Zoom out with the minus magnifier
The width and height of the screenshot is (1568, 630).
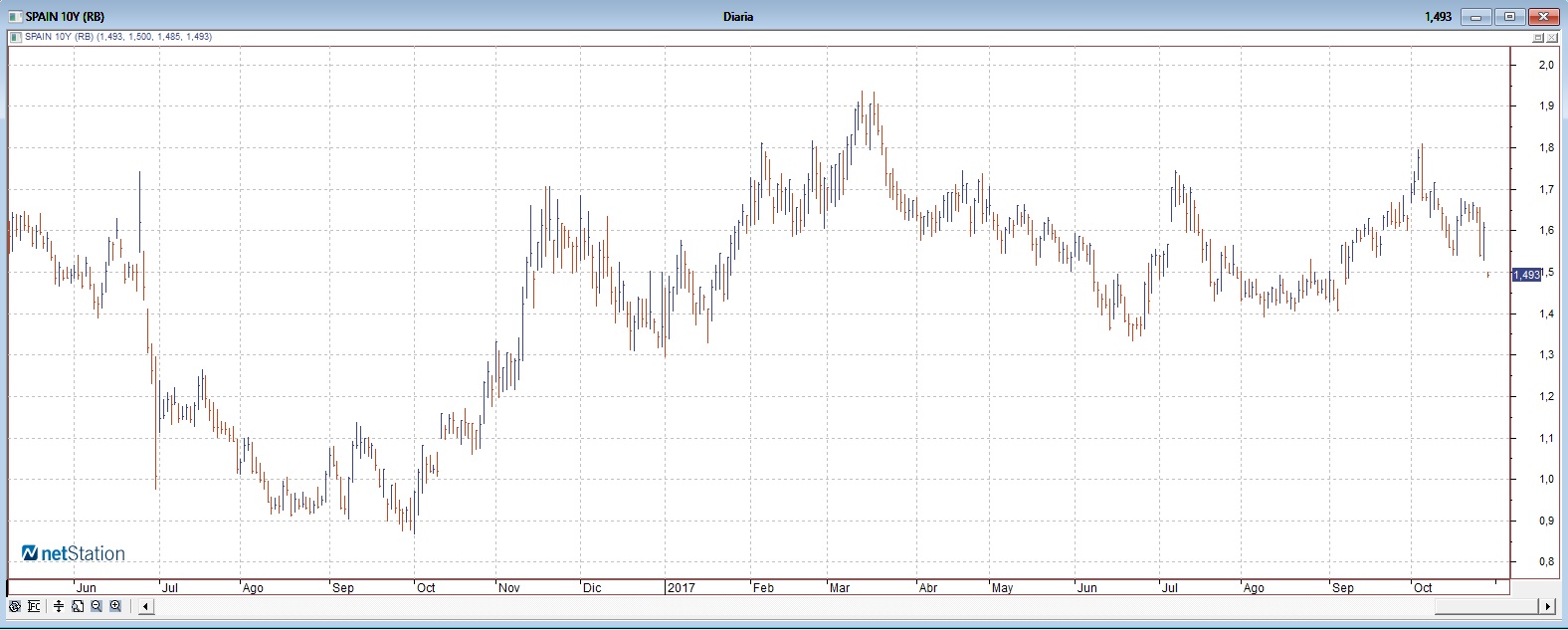point(97,606)
